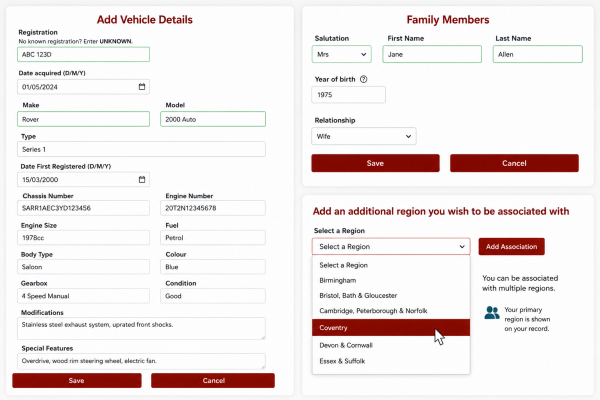Image resolution: width=600 pixels, height=400 pixels.
Task: Click the 'Family Members' heading
Action: (x=448, y=20)
